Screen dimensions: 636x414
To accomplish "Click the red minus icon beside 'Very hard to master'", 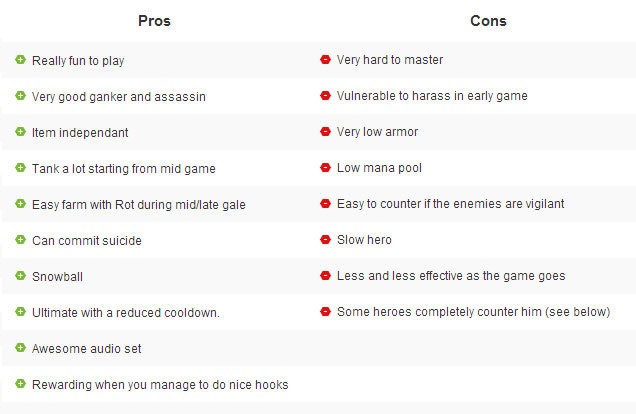I will click(x=325, y=60).
